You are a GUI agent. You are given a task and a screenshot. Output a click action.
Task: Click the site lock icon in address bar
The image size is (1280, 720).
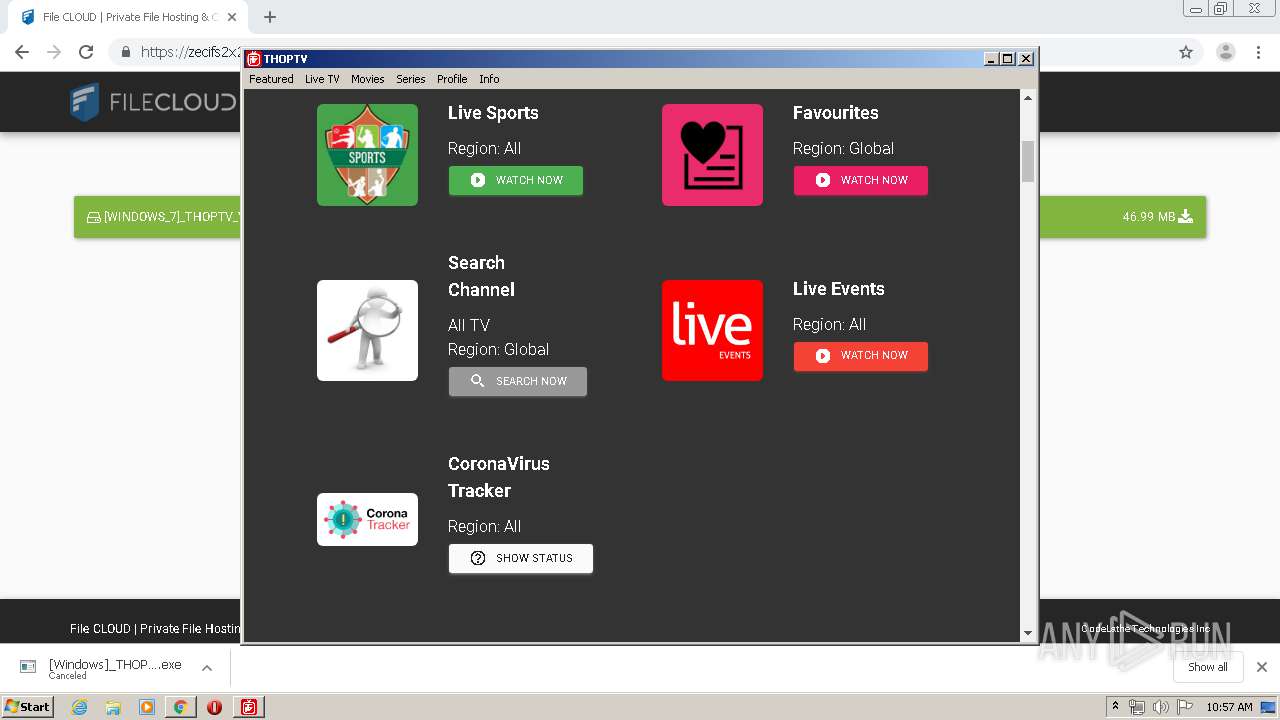[x=126, y=52]
